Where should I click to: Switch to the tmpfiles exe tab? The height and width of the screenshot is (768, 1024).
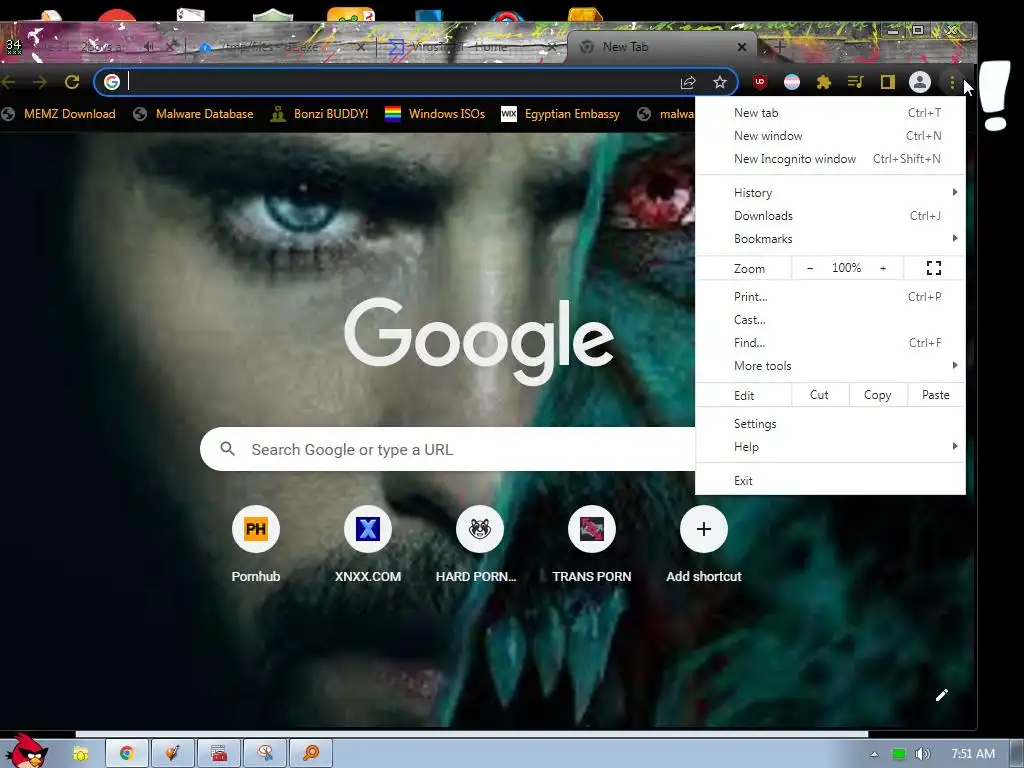pos(272,47)
